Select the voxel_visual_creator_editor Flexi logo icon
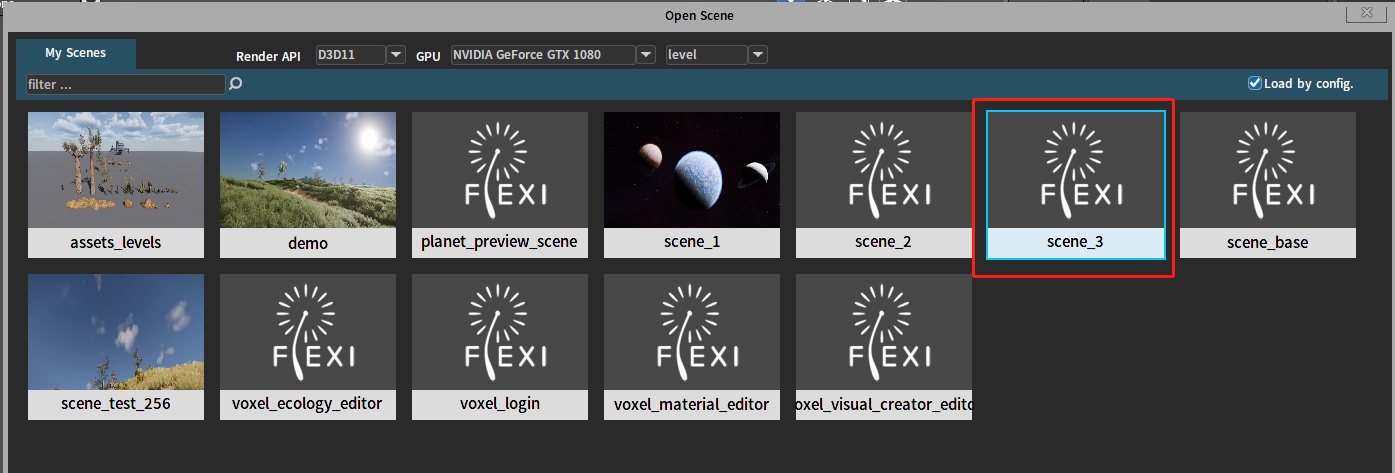1395x473 pixels. pos(883,331)
